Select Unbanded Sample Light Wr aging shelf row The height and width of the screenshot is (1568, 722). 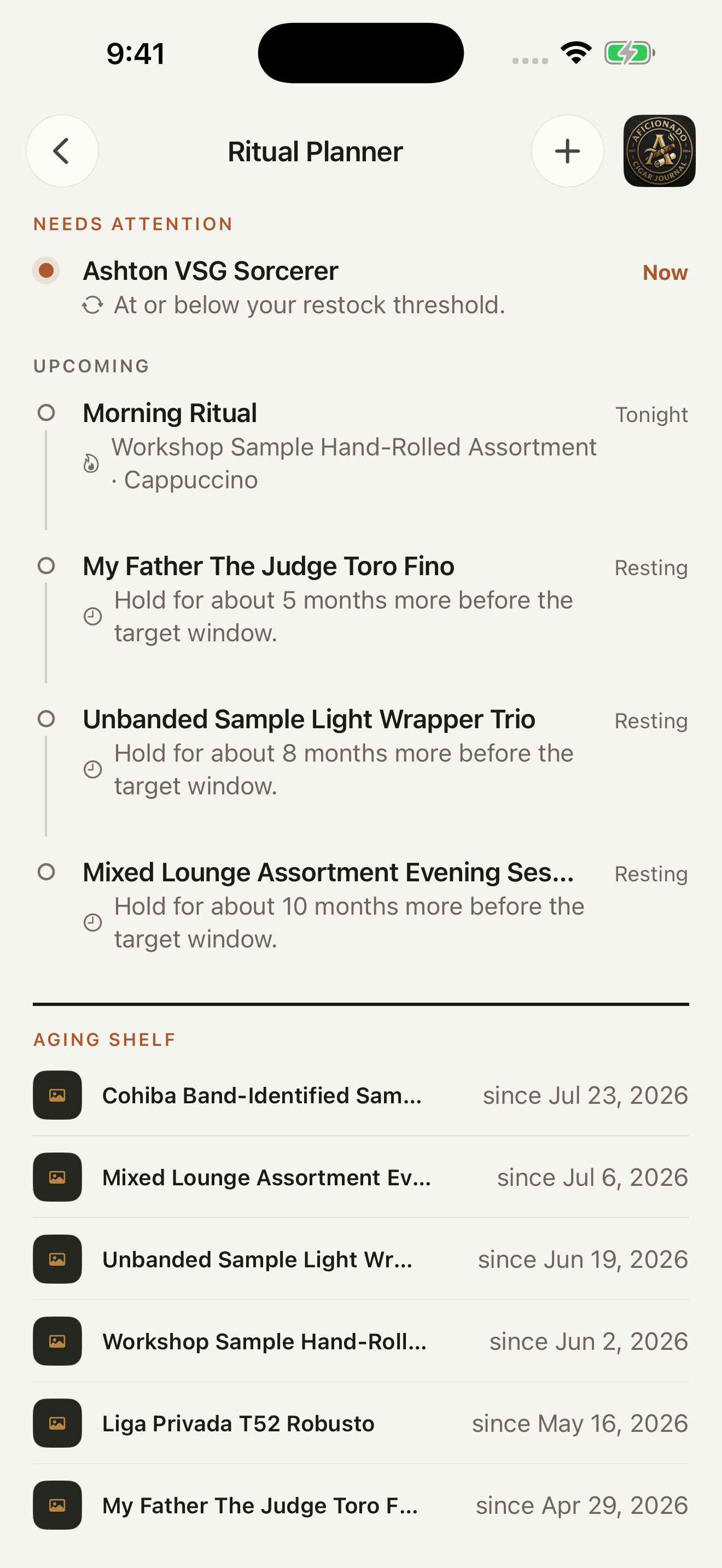click(360, 1259)
